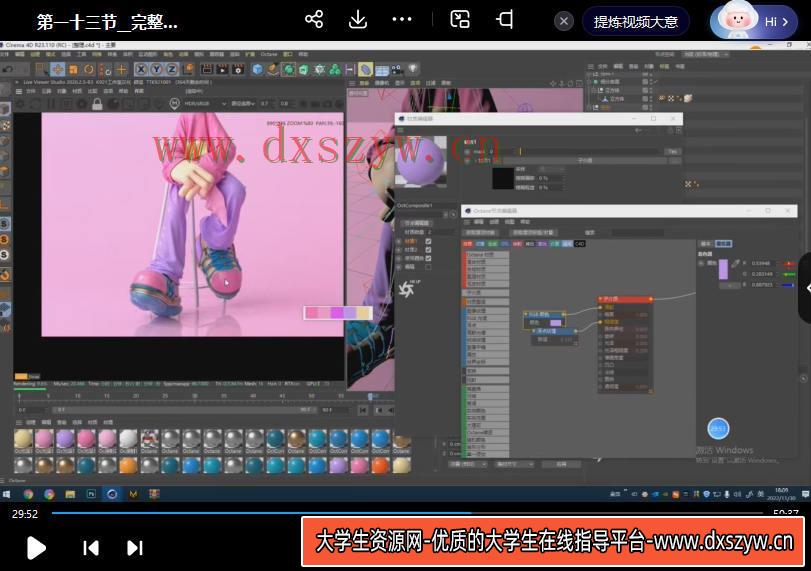Click the Camera icon in Cinema 4D toolbar

[x=397, y=69]
